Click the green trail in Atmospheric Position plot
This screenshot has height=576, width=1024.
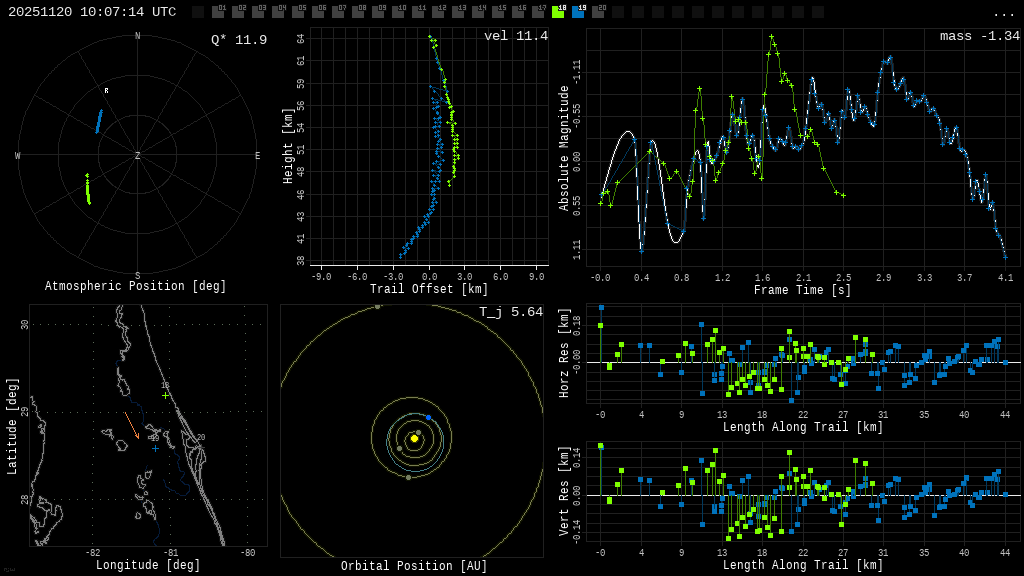[x=88, y=189]
